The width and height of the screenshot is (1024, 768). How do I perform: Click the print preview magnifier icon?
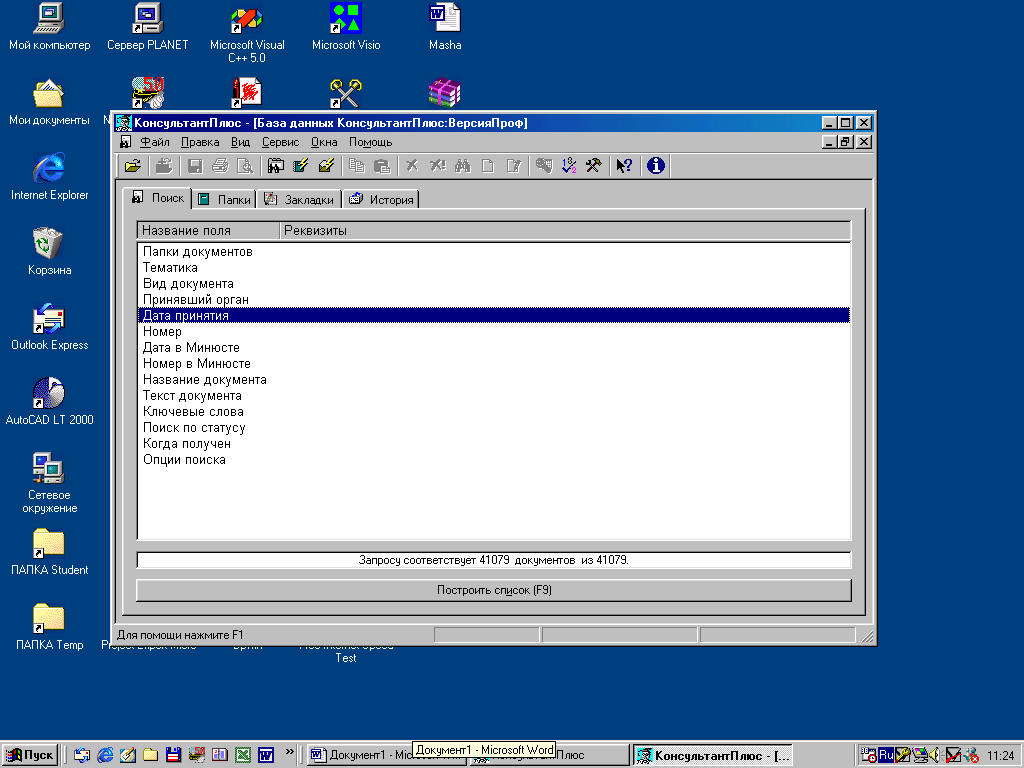click(245, 166)
